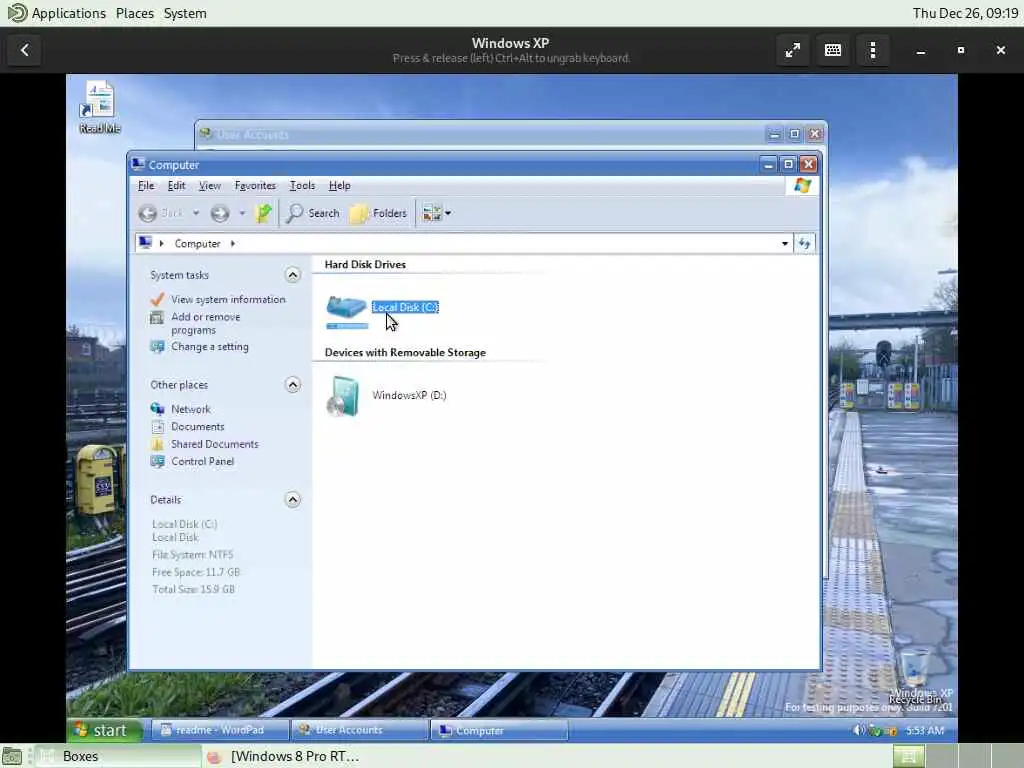Switch to readme - WordPad taskbar button

click(x=219, y=730)
